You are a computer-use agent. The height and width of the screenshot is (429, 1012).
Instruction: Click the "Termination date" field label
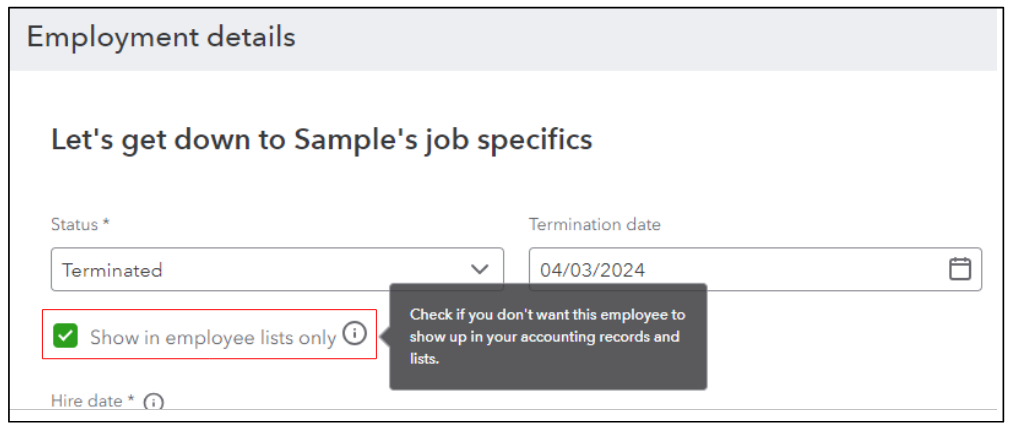click(594, 225)
